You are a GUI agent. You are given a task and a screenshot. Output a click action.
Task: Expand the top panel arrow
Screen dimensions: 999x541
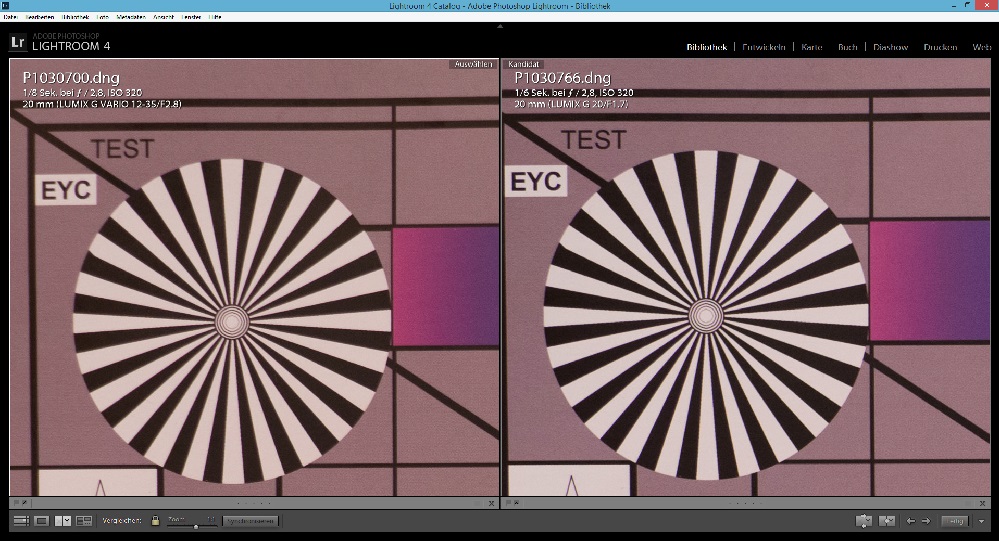click(x=499, y=25)
